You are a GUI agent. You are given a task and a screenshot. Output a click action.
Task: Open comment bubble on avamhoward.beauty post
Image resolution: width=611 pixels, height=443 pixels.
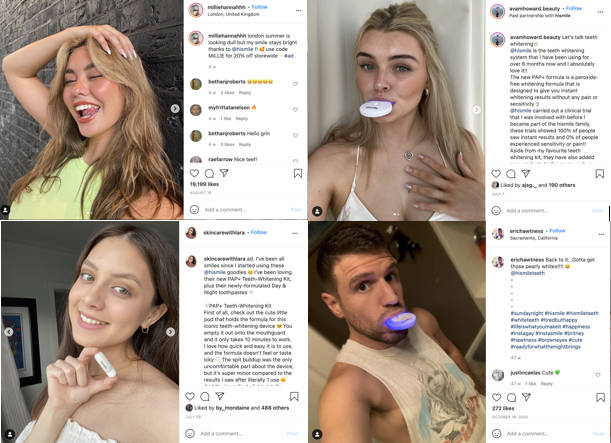coord(511,174)
